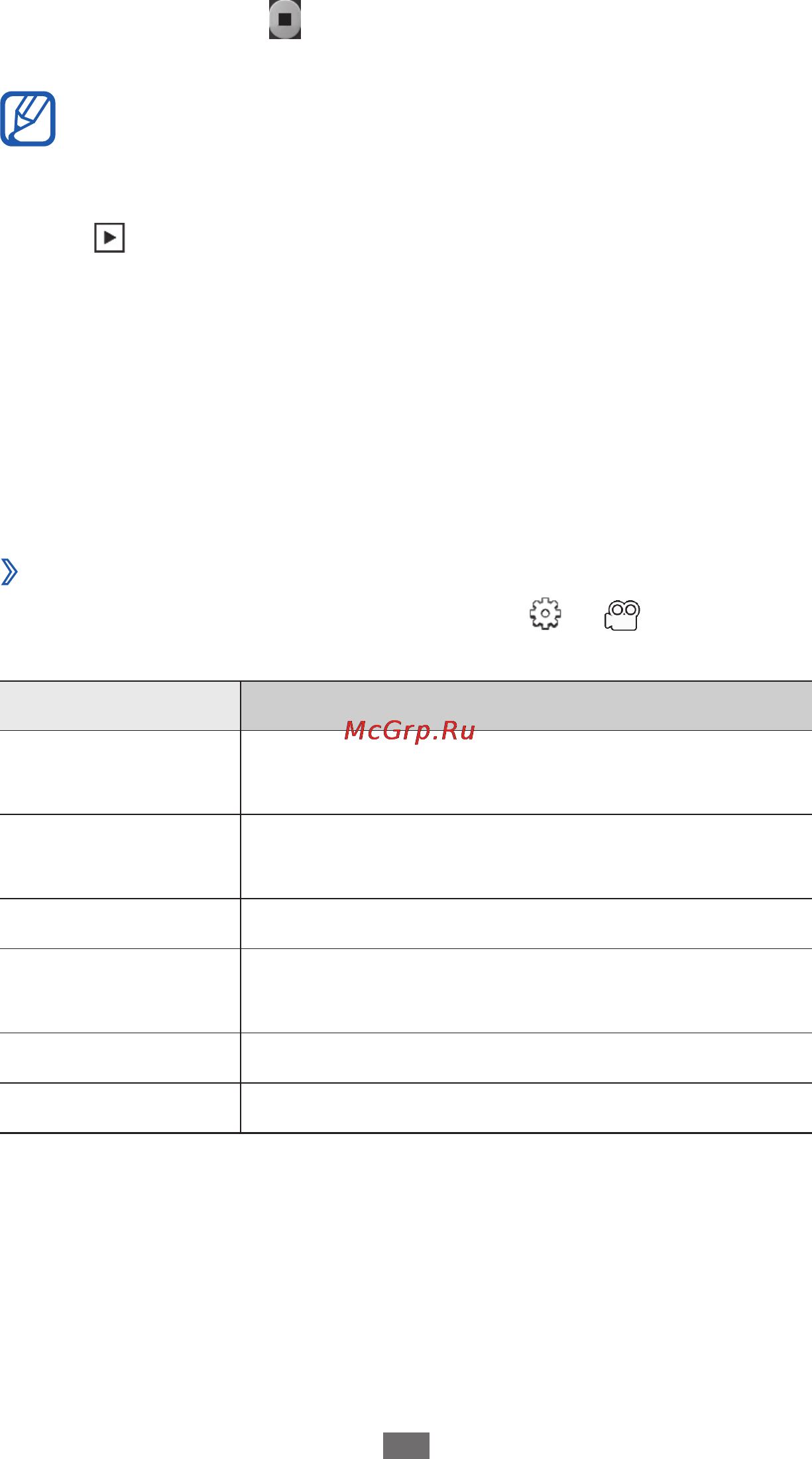812x1459 pixels.
Task: Select the third row's narrow left cell
Action: 120,924
